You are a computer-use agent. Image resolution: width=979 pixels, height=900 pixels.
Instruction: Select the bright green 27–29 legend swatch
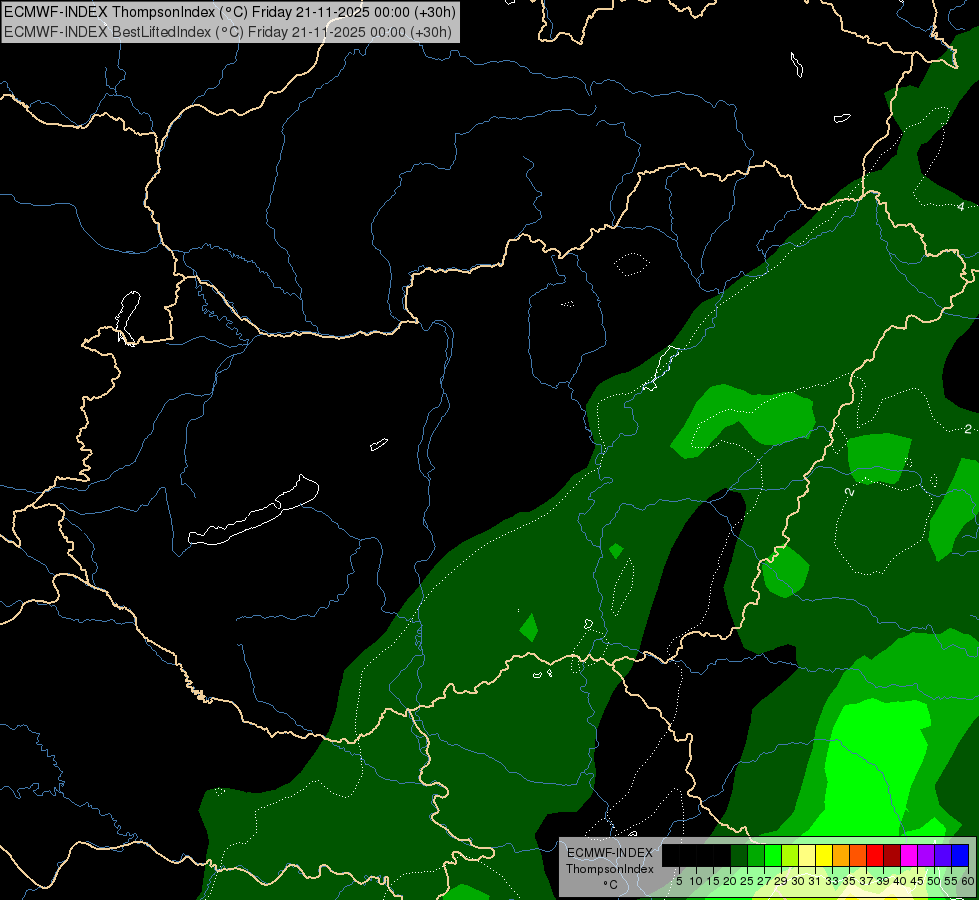point(773,855)
